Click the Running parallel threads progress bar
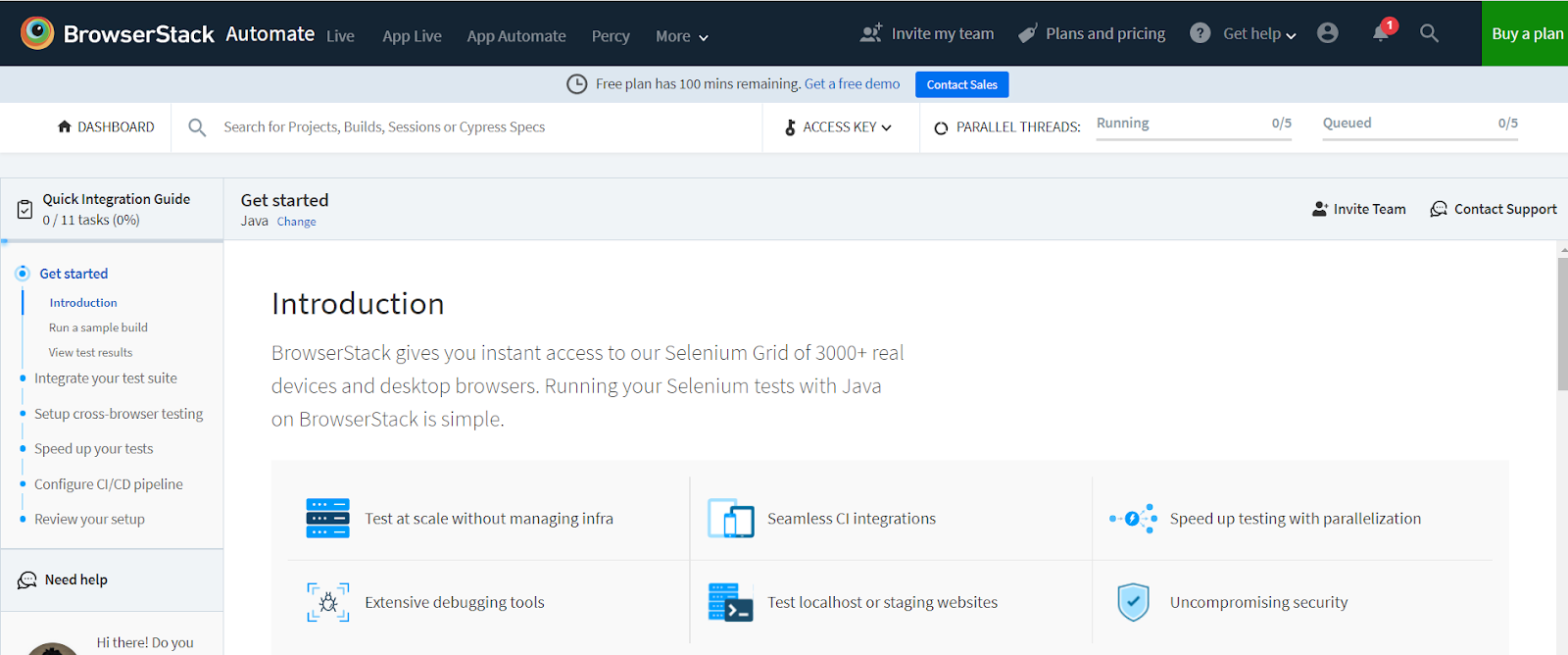Viewport: 1568px width, 655px height. (x=1194, y=139)
